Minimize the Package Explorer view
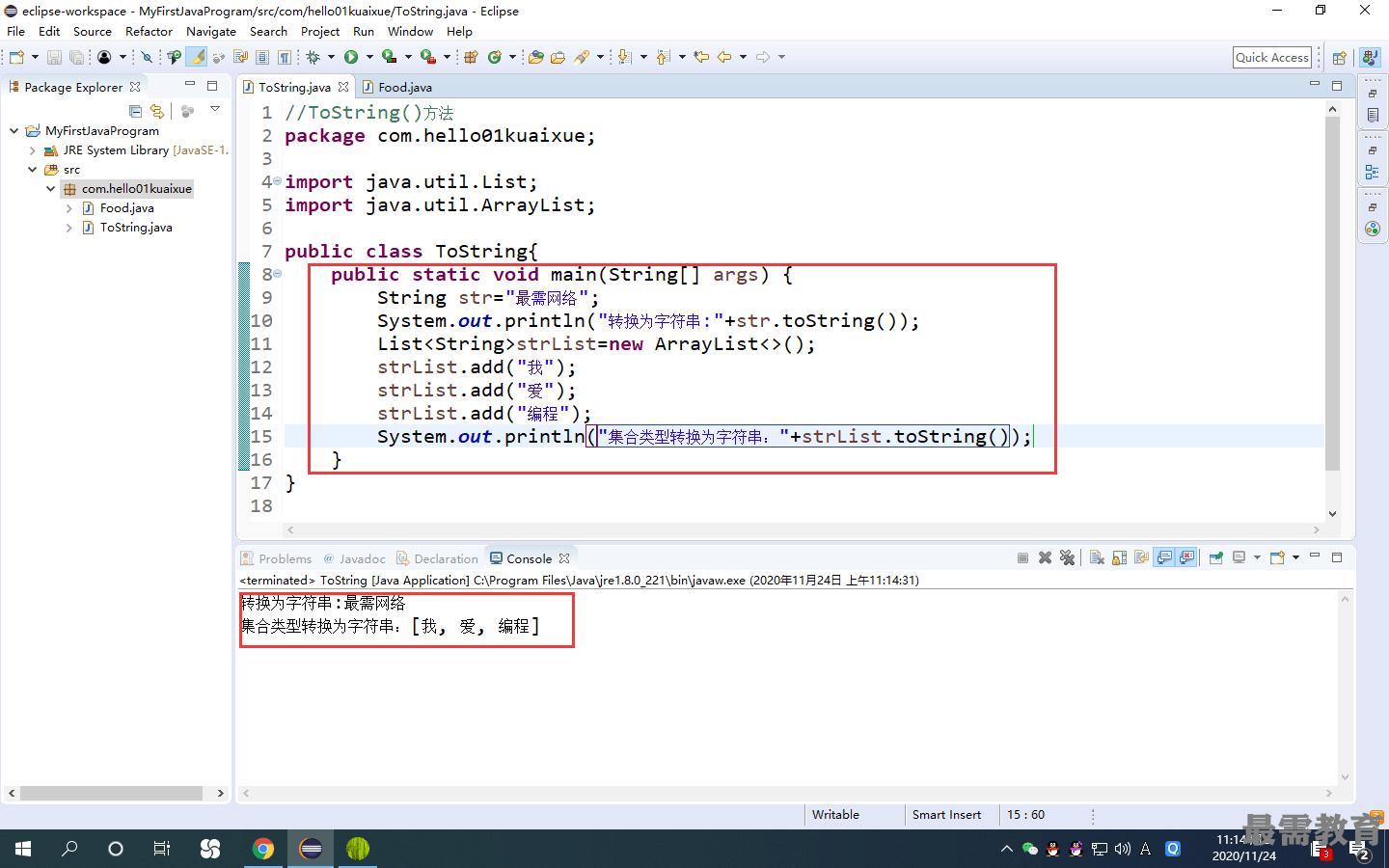 (190, 85)
